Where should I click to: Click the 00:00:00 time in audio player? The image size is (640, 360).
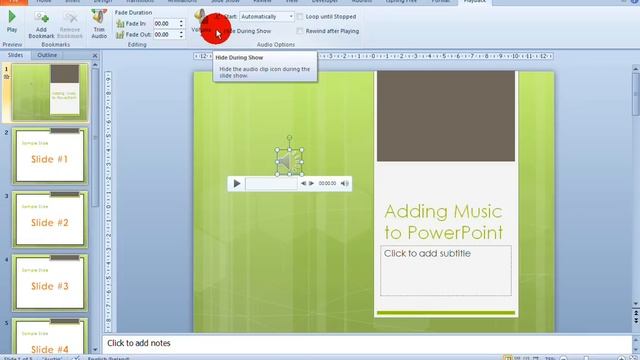pyautogui.click(x=327, y=184)
